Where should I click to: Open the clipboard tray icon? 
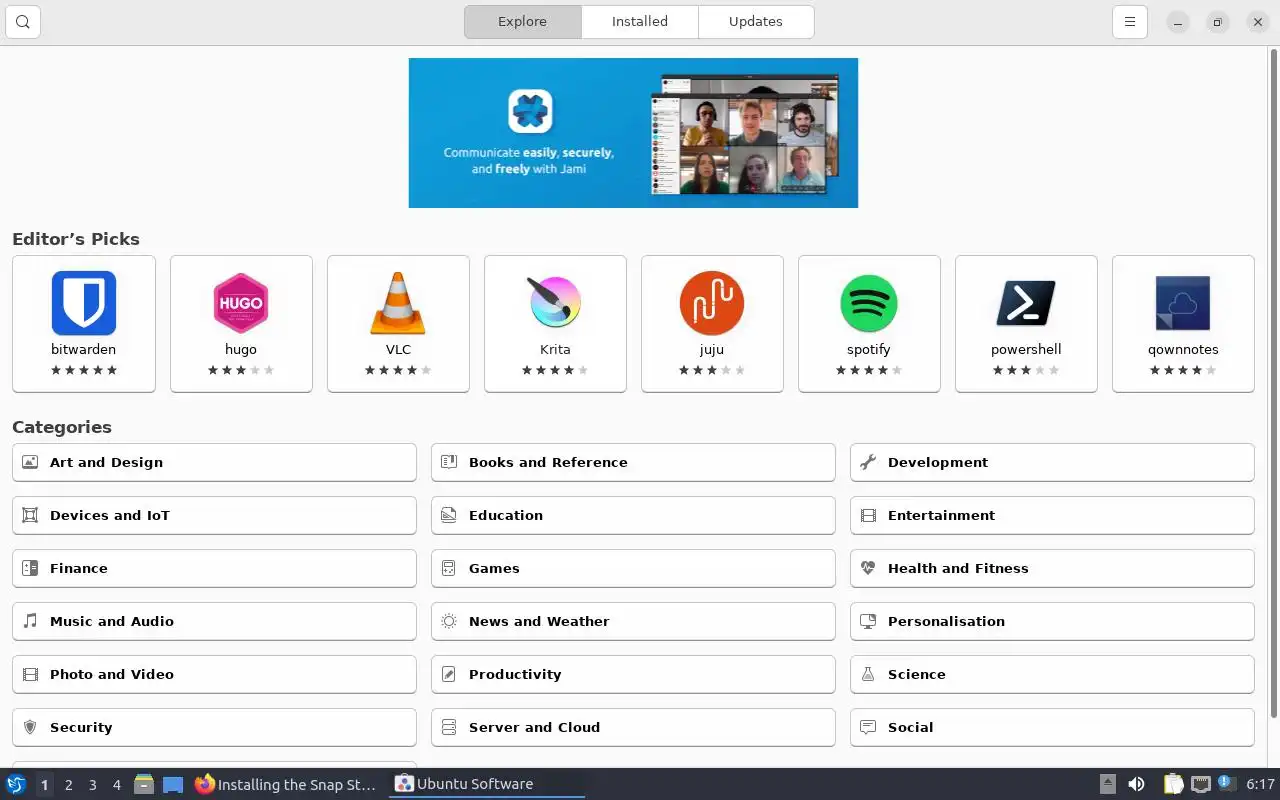click(1173, 784)
